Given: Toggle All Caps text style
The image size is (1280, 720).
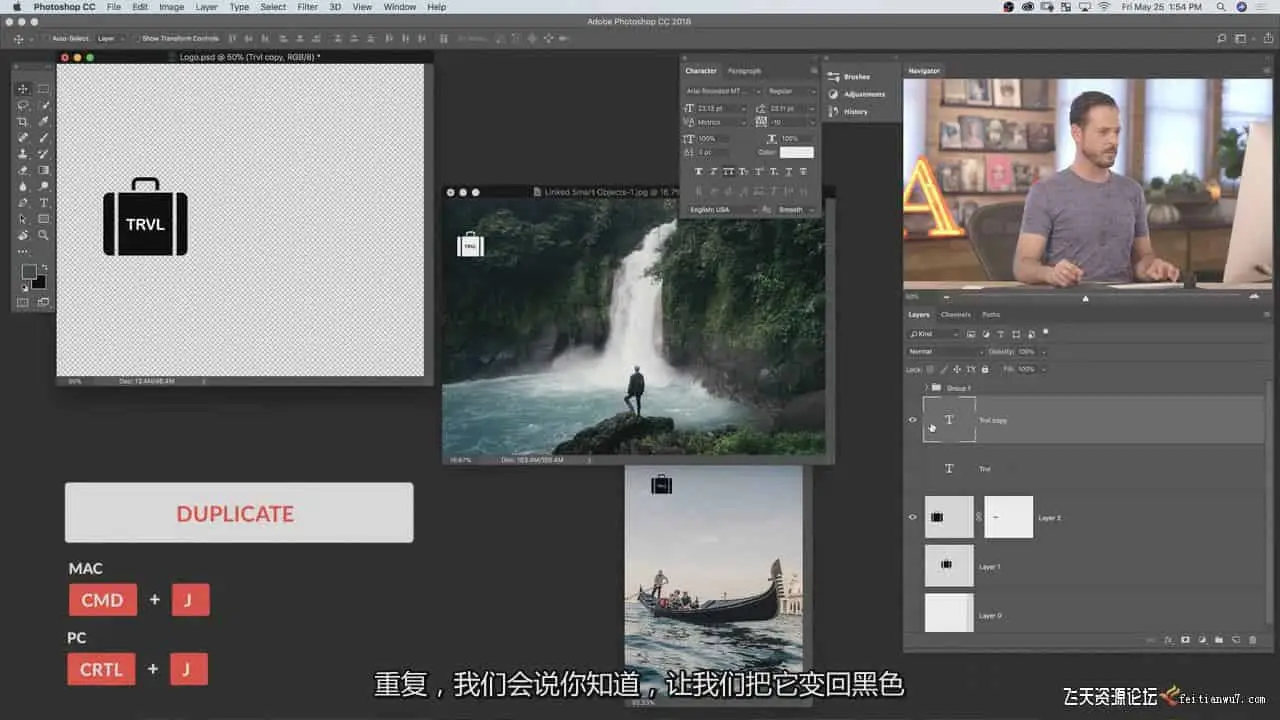Looking at the screenshot, I should 728,172.
